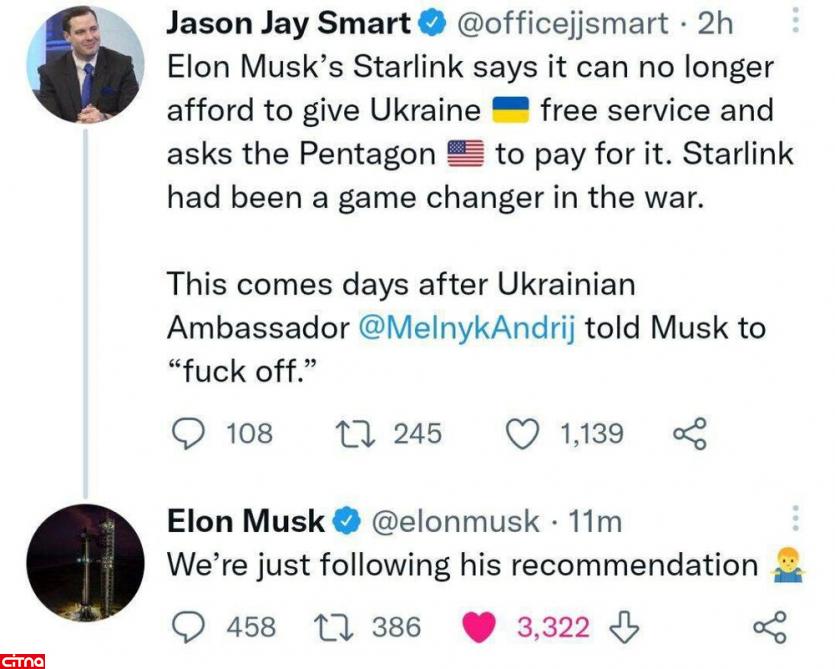Open the 2h timestamp on Jason's tweet
The image size is (835, 669).
pyautogui.click(x=715, y=22)
